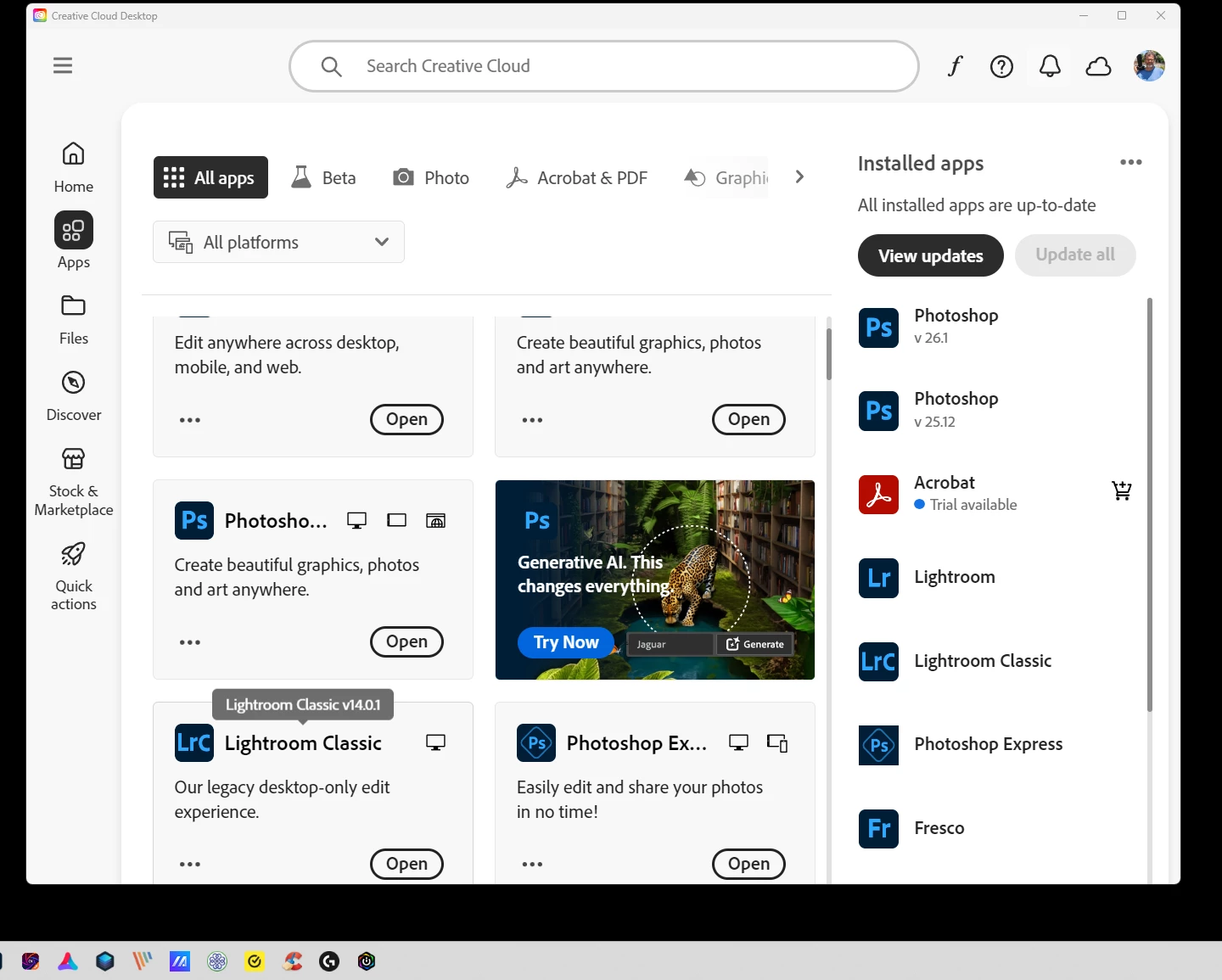Click the Installed apps panel scrollbar
1222x980 pixels.
point(1150,504)
